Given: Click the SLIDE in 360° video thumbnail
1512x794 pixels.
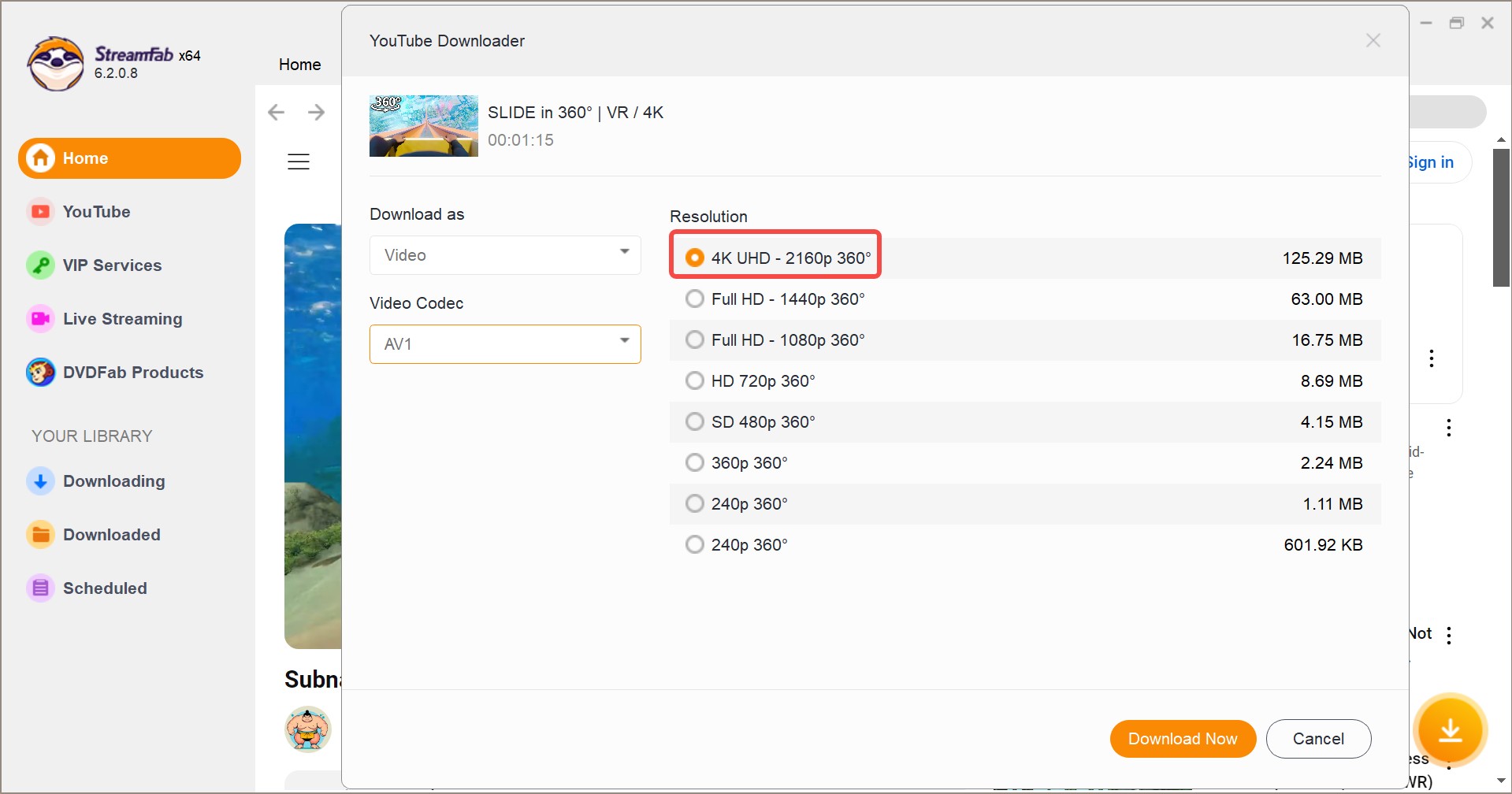Looking at the screenshot, I should pyautogui.click(x=424, y=126).
